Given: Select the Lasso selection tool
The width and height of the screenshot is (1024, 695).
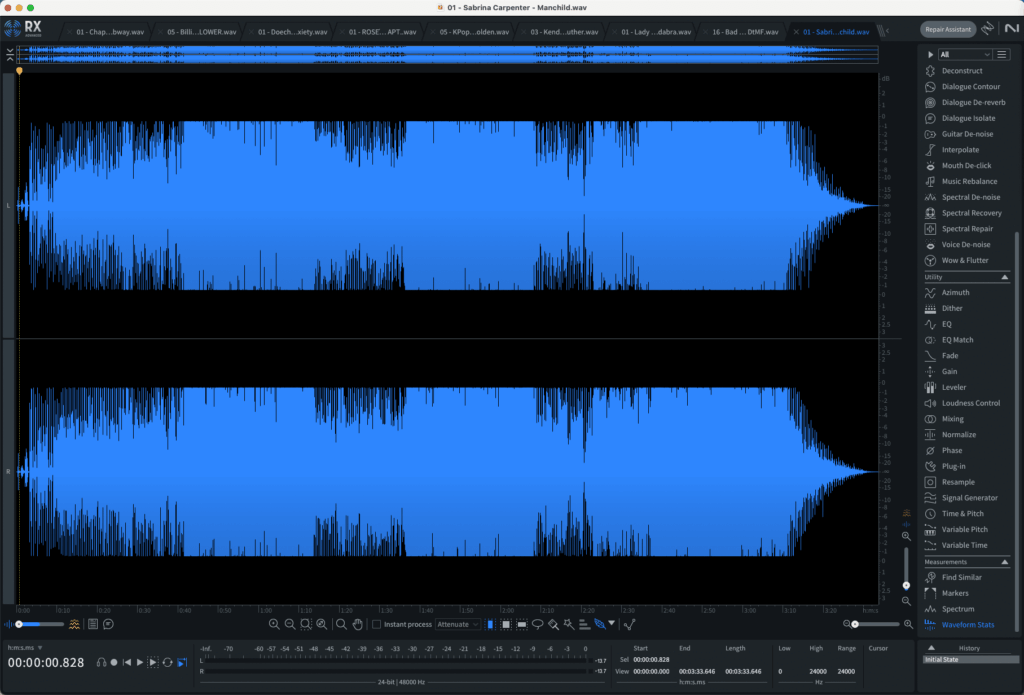Looking at the screenshot, I should 536,623.
